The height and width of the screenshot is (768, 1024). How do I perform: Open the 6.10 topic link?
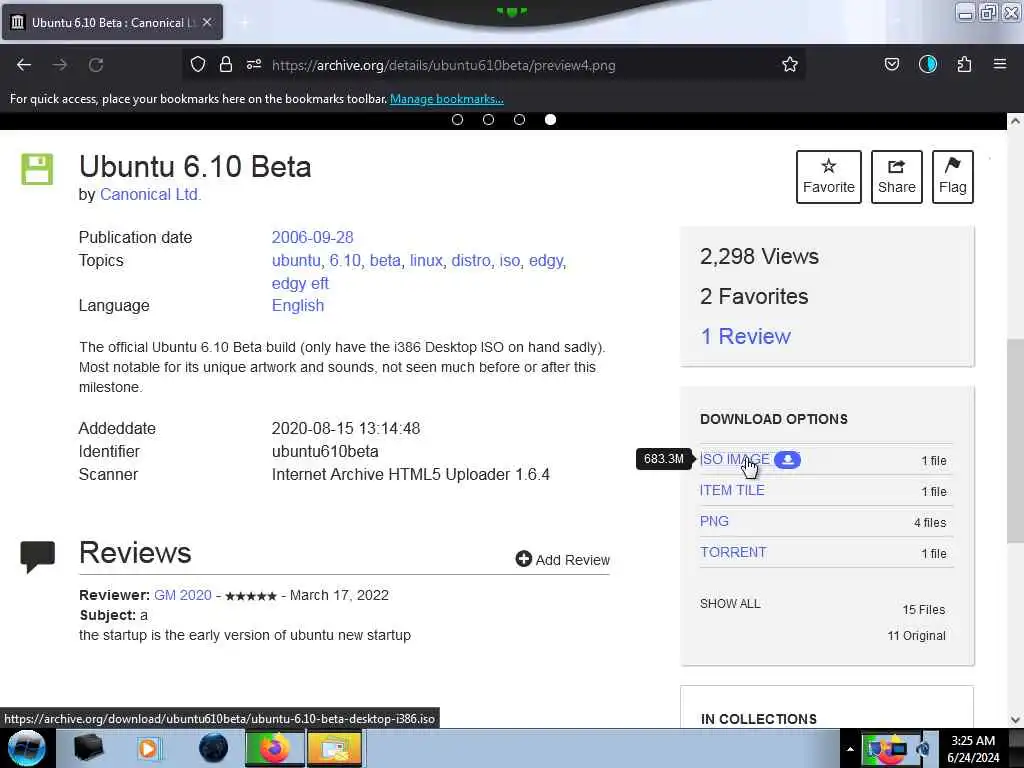point(345,260)
